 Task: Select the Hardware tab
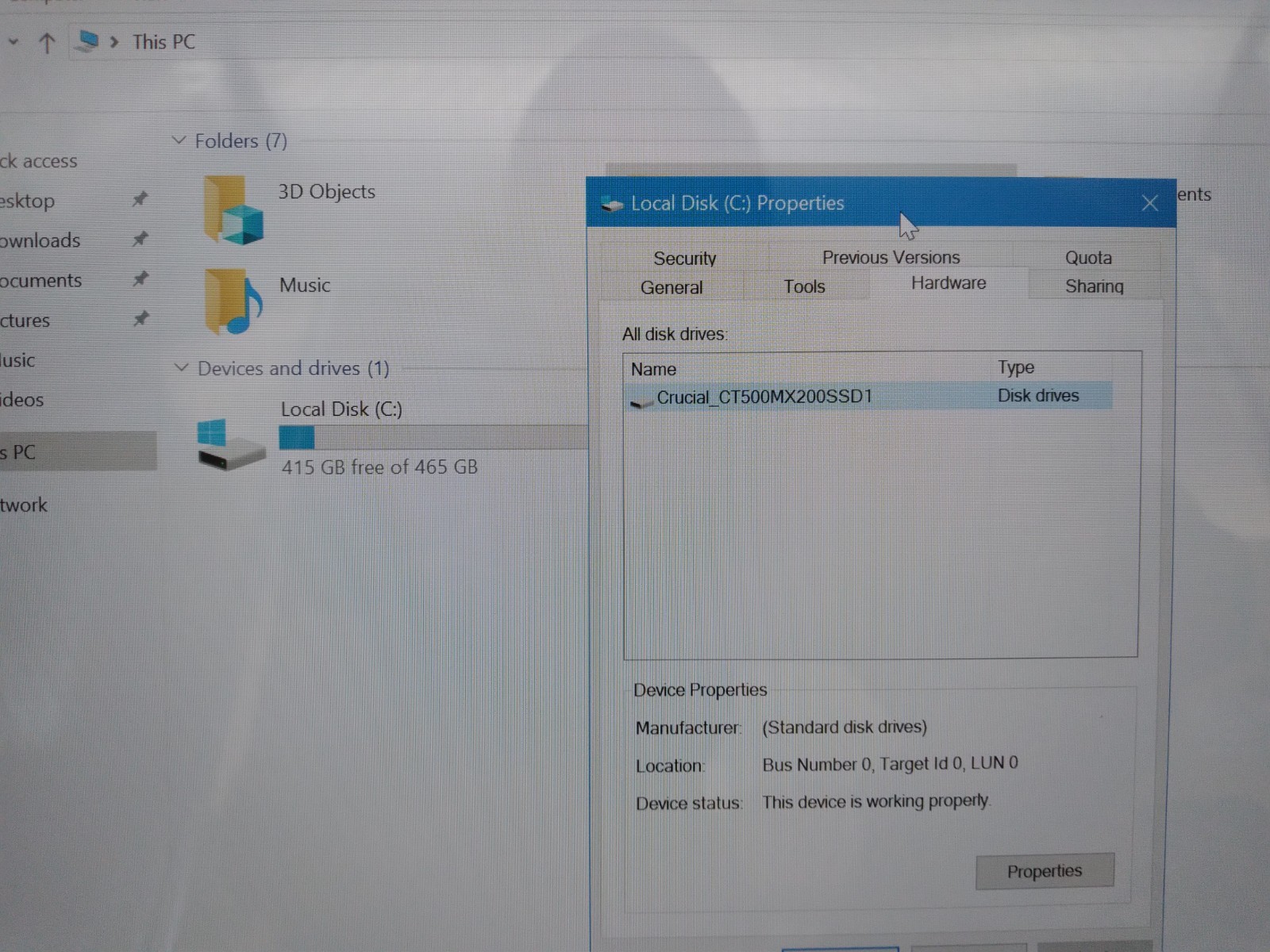[949, 283]
